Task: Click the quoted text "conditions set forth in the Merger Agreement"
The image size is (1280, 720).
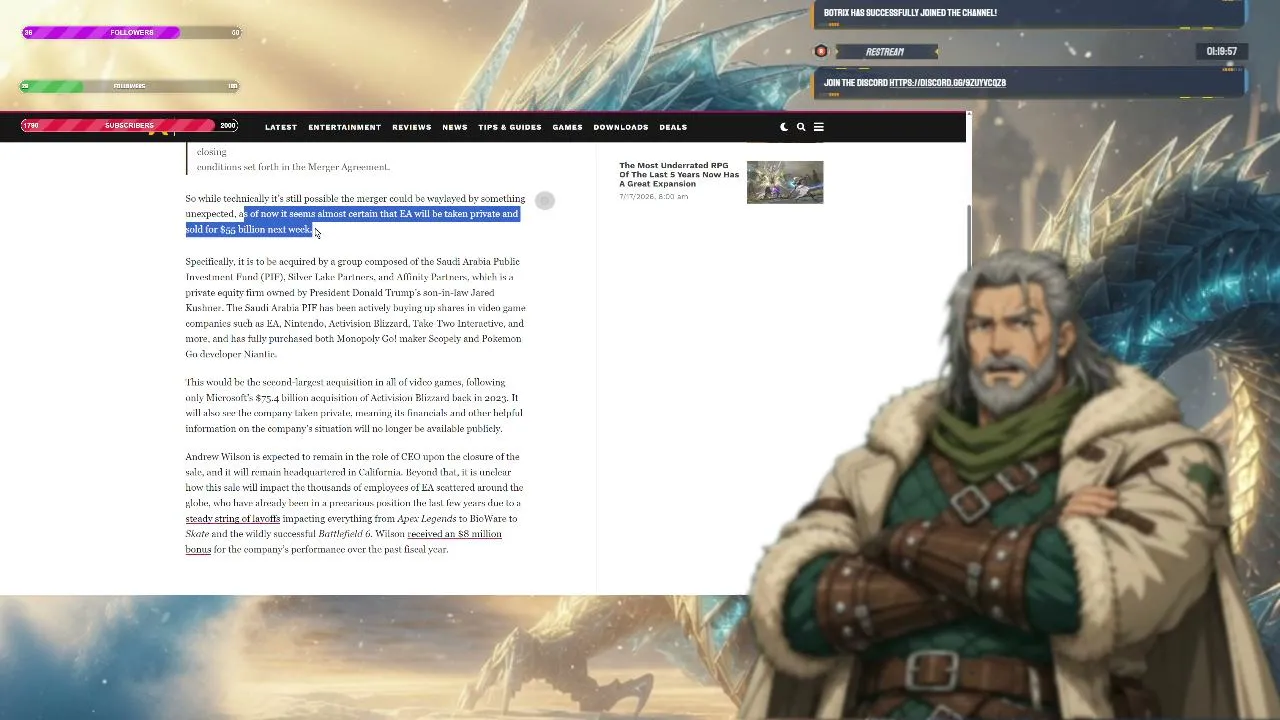Action: [x=293, y=167]
